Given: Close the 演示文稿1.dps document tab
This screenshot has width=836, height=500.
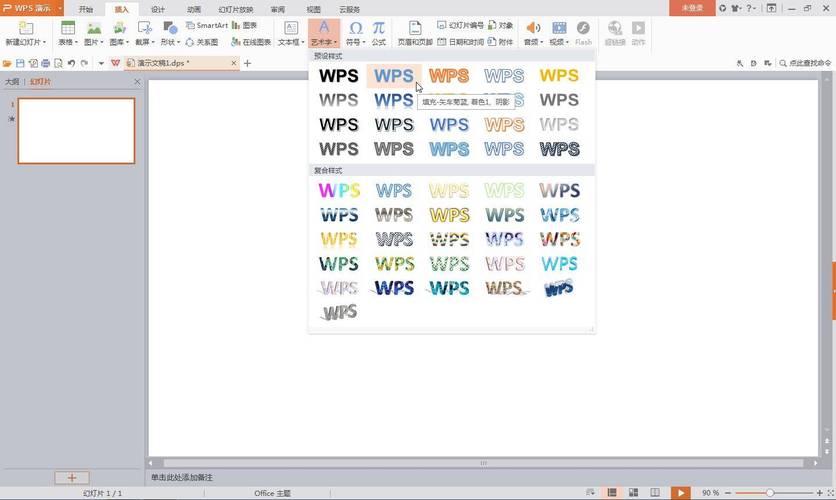Looking at the screenshot, I should point(234,63).
